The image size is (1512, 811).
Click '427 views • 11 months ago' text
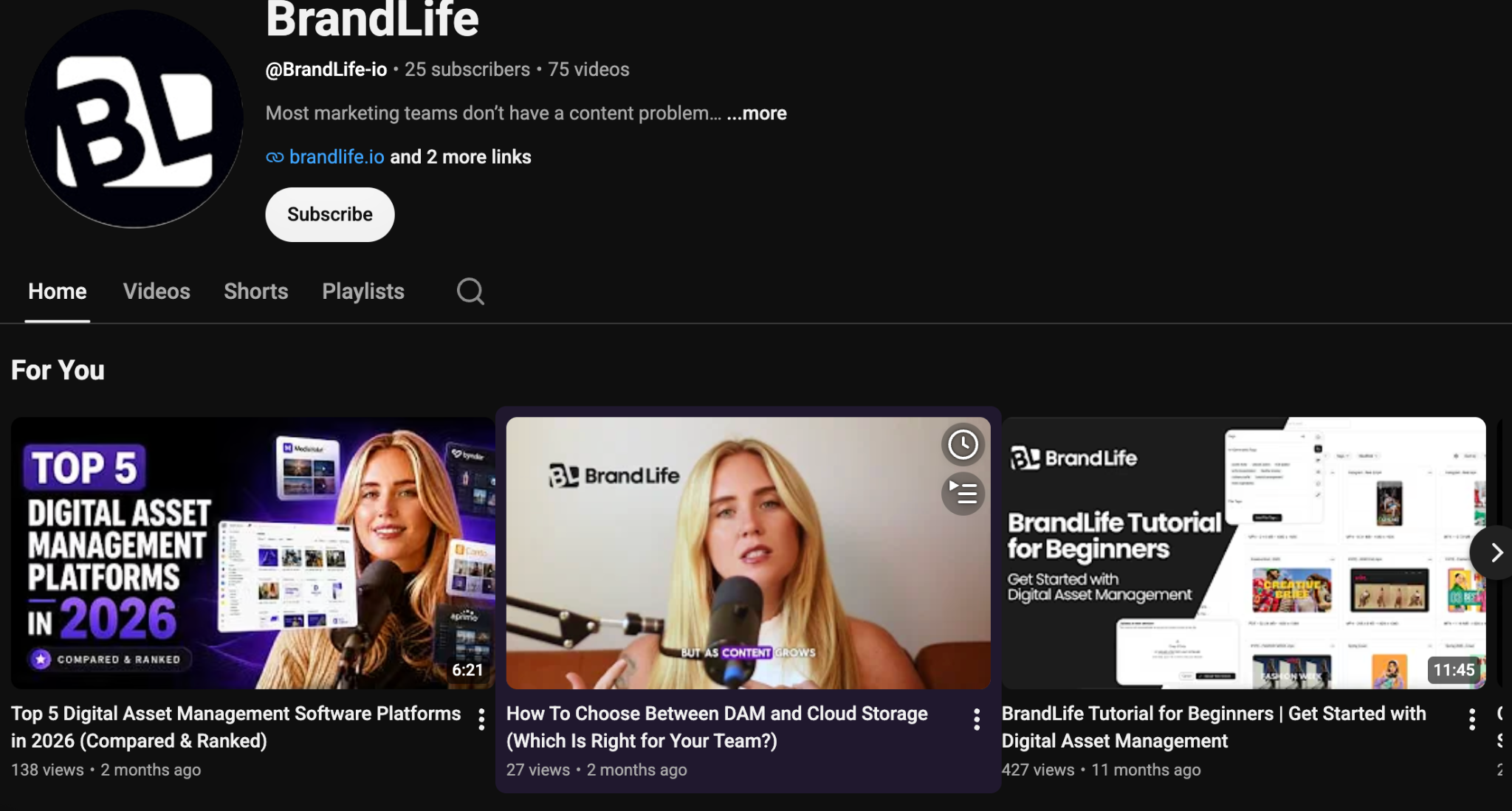coord(1101,770)
